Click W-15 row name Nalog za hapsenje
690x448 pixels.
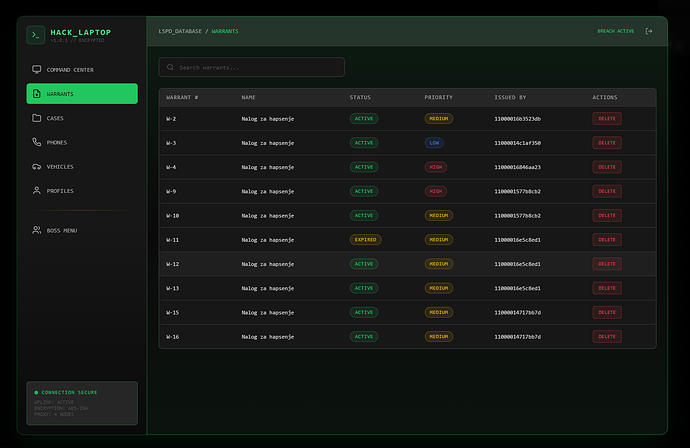click(268, 312)
